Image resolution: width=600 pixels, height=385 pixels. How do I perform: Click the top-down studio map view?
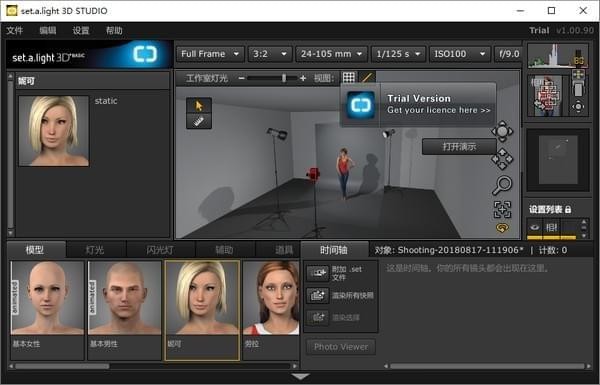click(x=558, y=160)
